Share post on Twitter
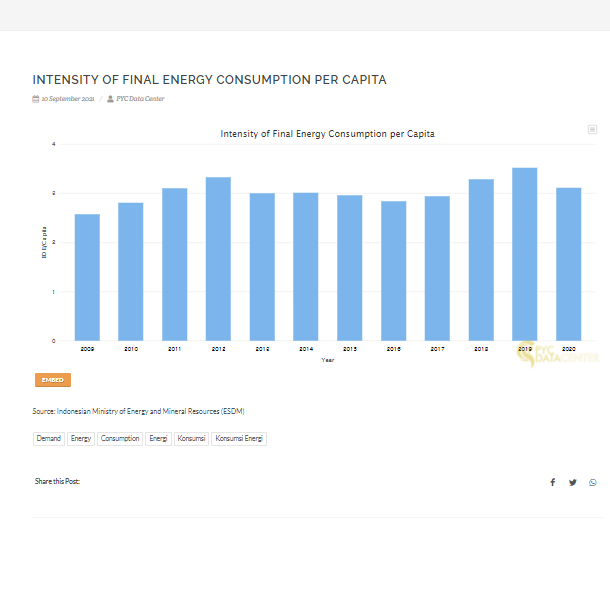Image resolution: width=610 pixels, height=610 pixels. click(573, 482)
